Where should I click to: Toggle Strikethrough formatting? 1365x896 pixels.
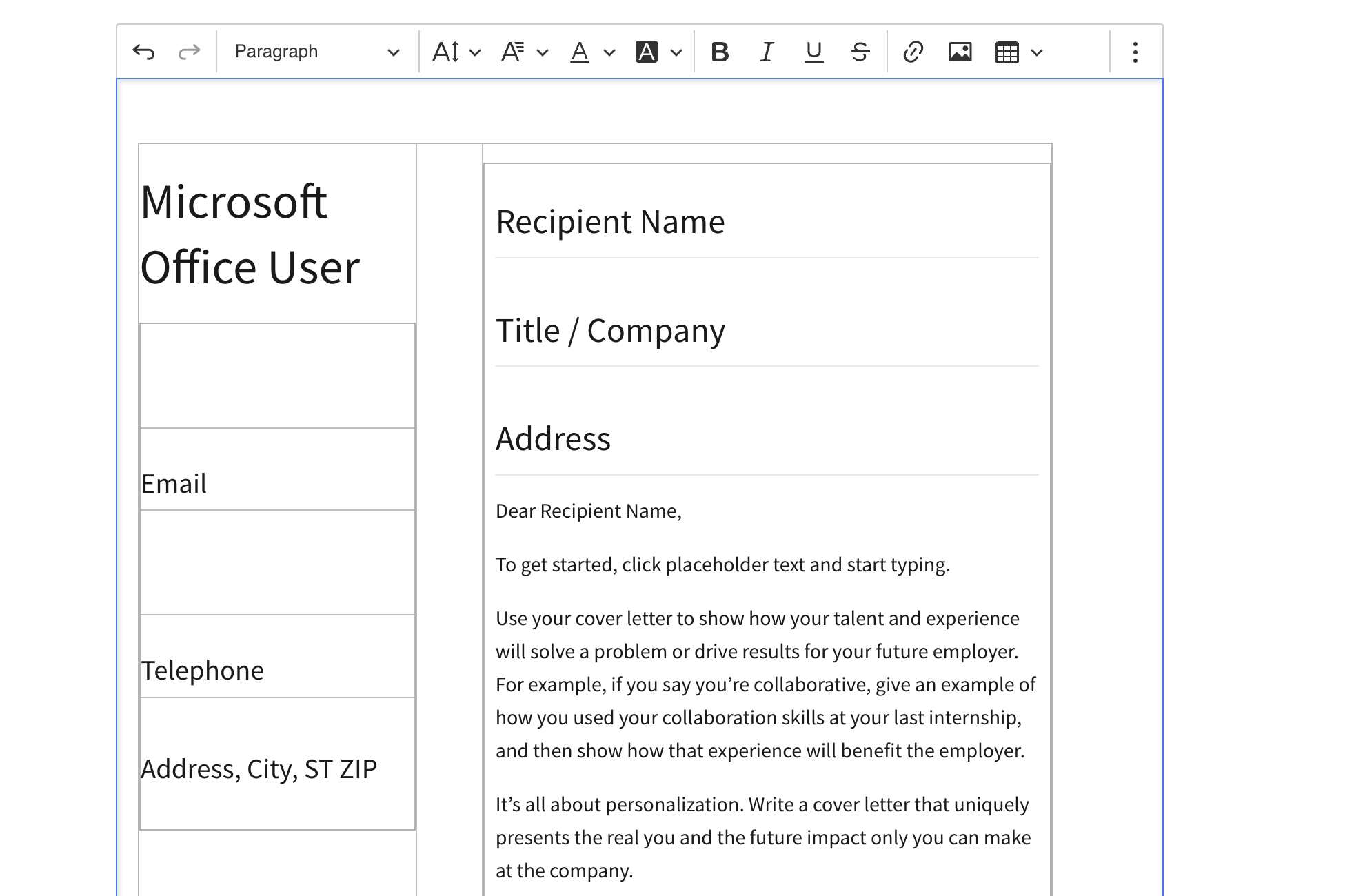(x=860, y=52)
